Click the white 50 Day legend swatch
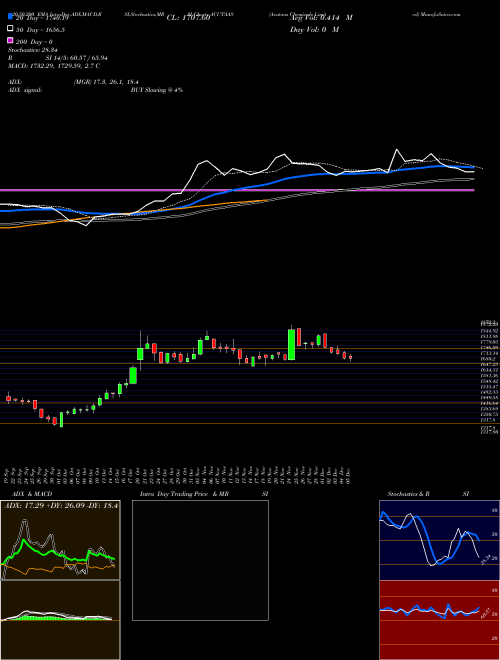This screenshot has height=660, width=500. (10, 29)
